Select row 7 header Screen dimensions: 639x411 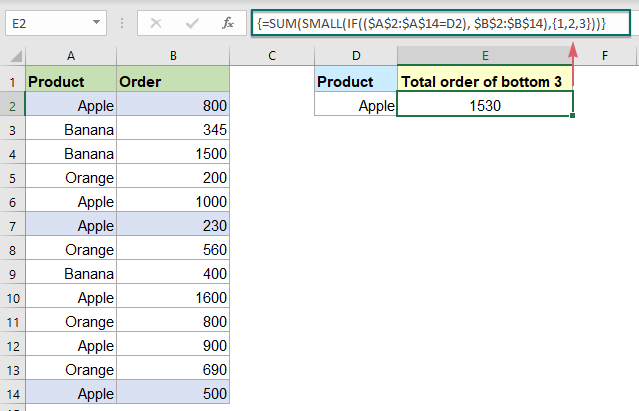12,226
